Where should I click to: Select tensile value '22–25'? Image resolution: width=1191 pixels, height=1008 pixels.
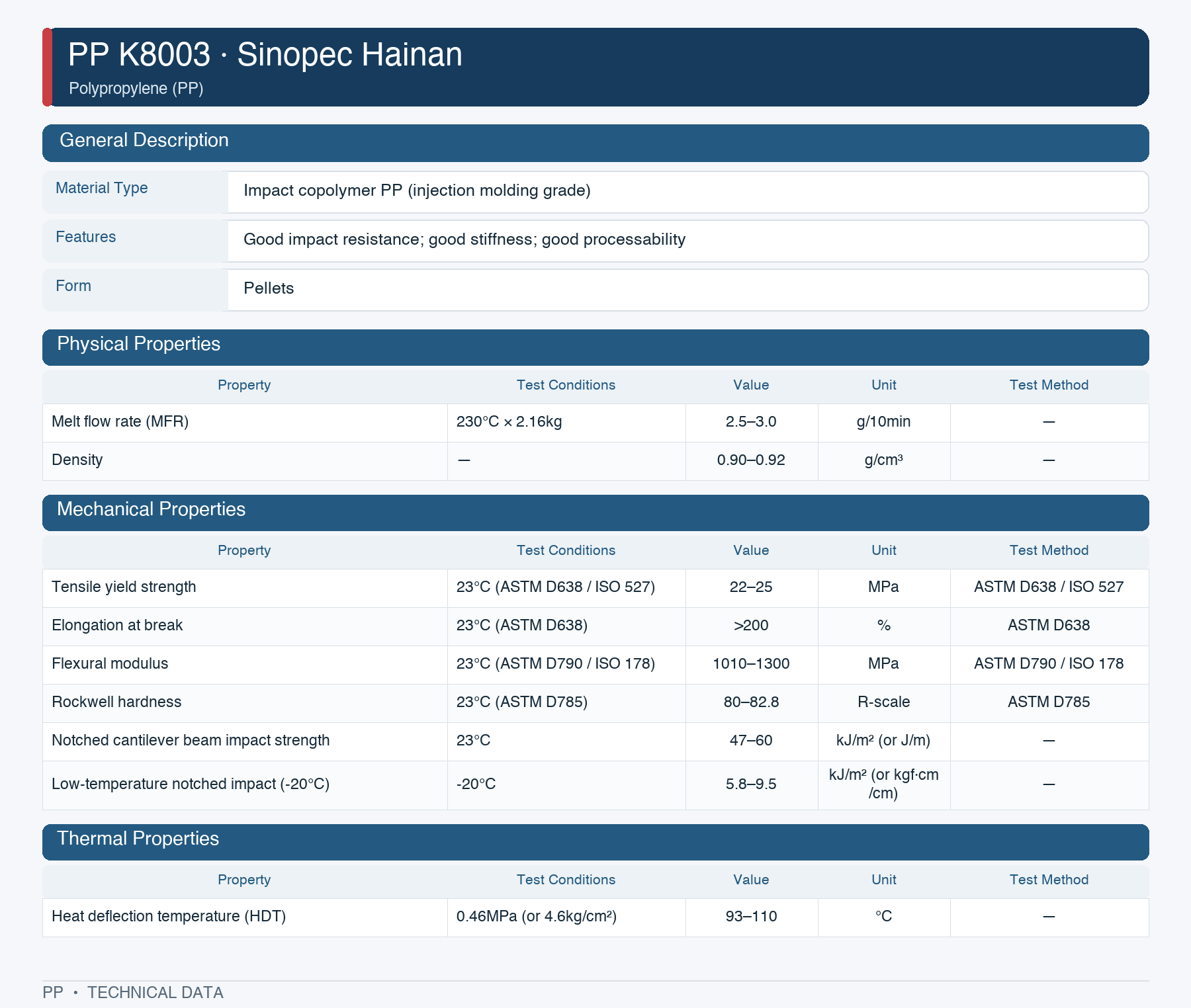tap(751, 587)
